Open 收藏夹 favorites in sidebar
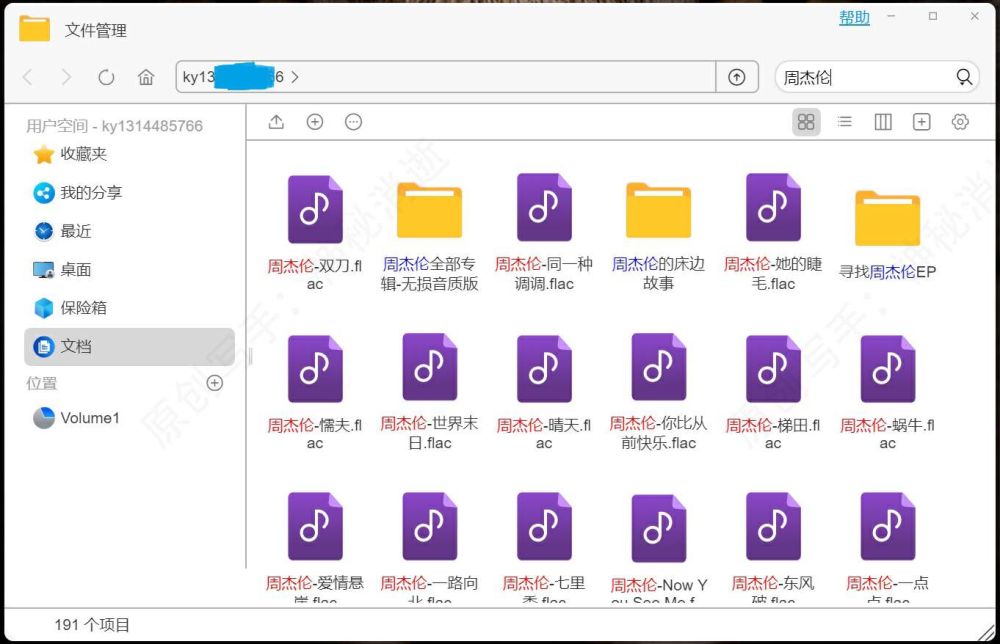The width and height of the screenshot is (1000, 644). pos(129,154)
